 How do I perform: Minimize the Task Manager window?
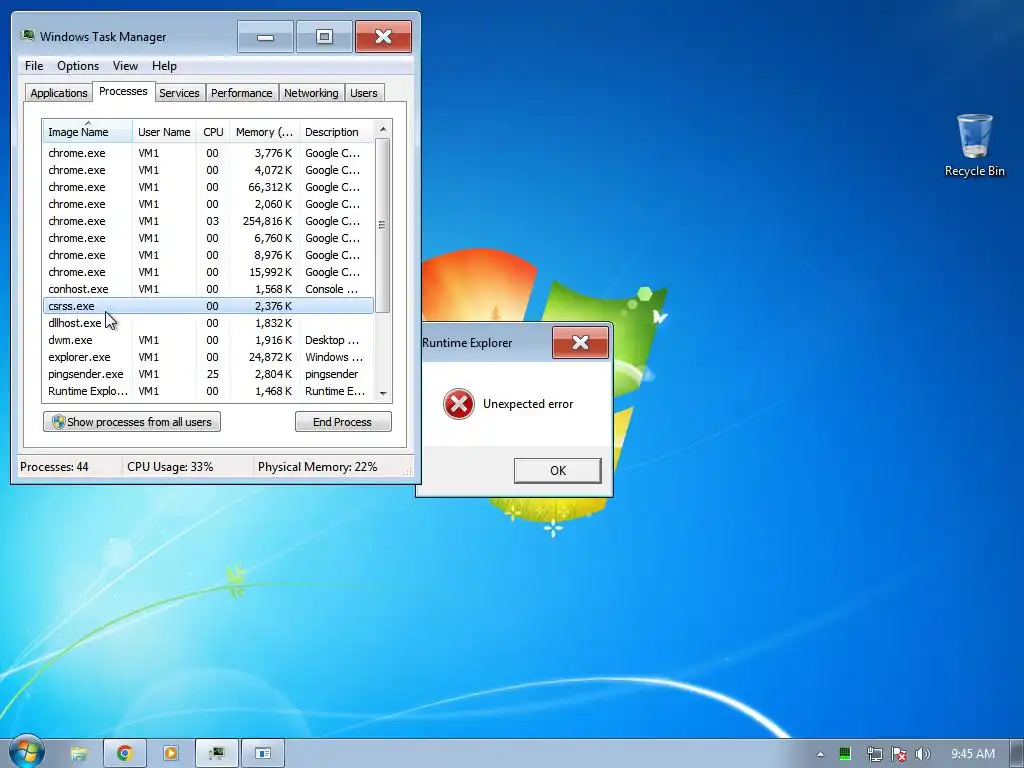click(265, 37)
